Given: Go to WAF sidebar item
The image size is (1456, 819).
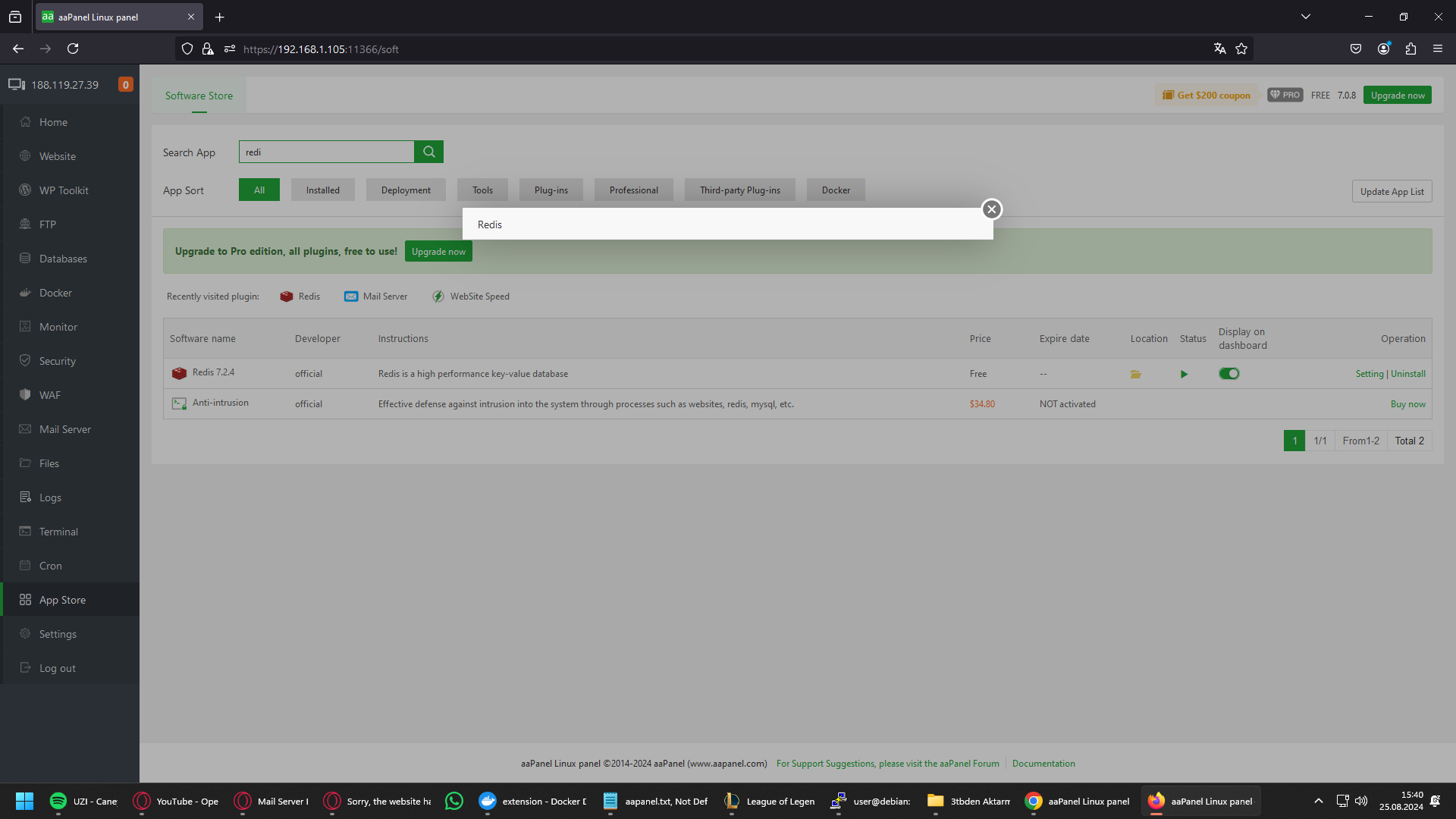Looking at the screenshot, I should pos(50,395).
